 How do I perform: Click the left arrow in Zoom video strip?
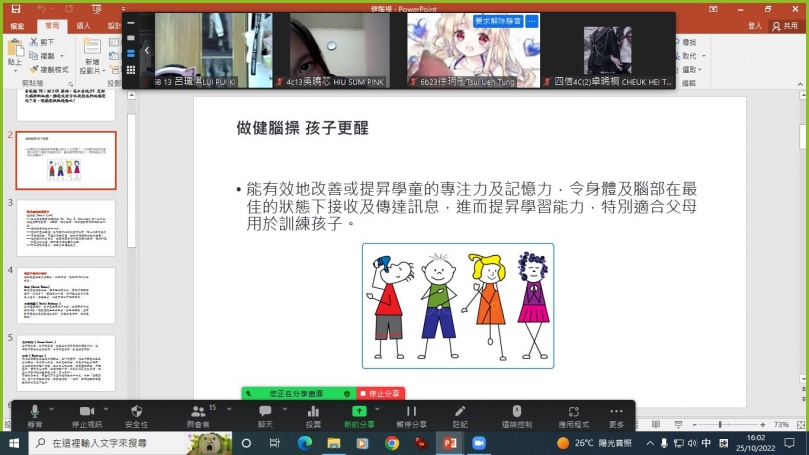147,50
